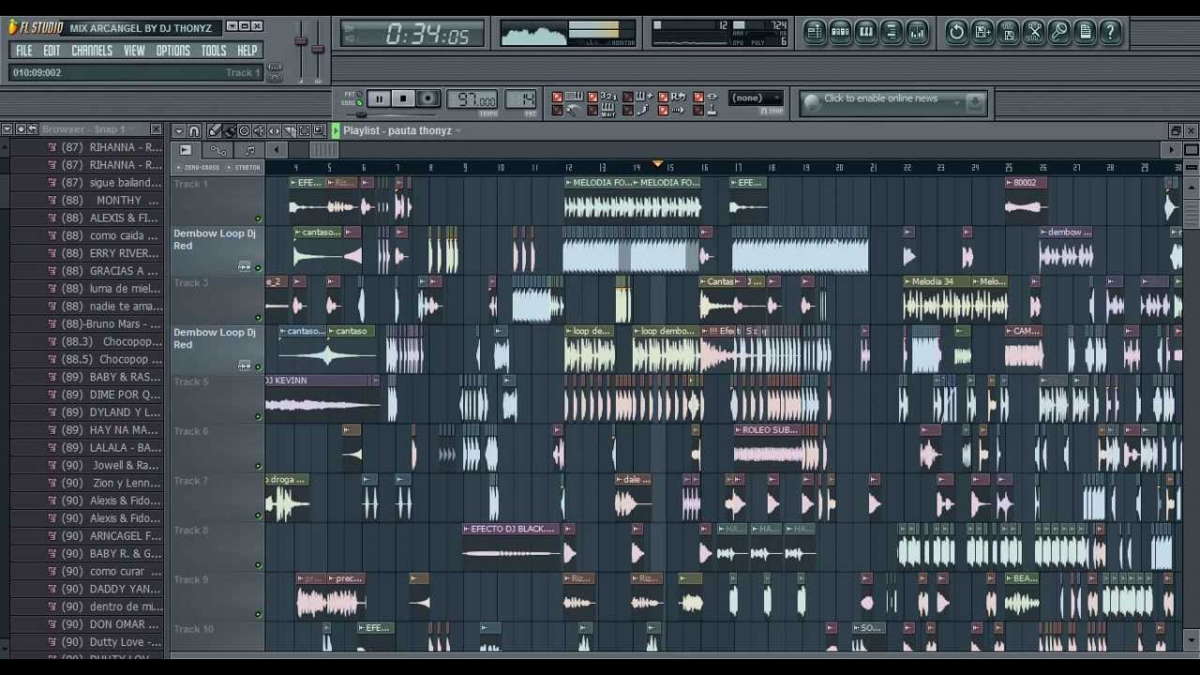The height and width of the screenshot is (675, 1200).
Task: Open the (none) pattern selector dropdown
Action: (x=756, y=98)
